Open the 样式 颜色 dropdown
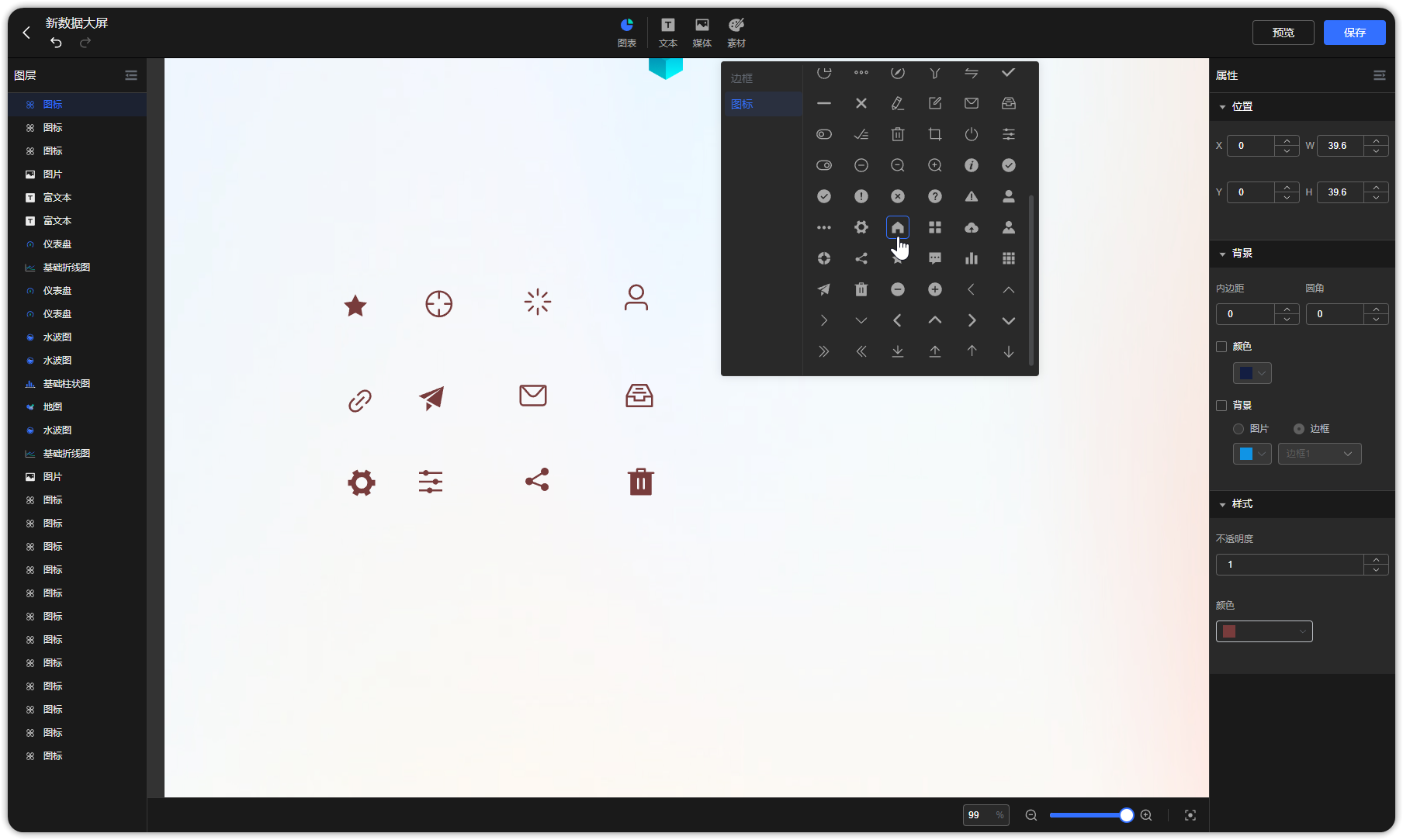1403x840 pixels. 1264,631
